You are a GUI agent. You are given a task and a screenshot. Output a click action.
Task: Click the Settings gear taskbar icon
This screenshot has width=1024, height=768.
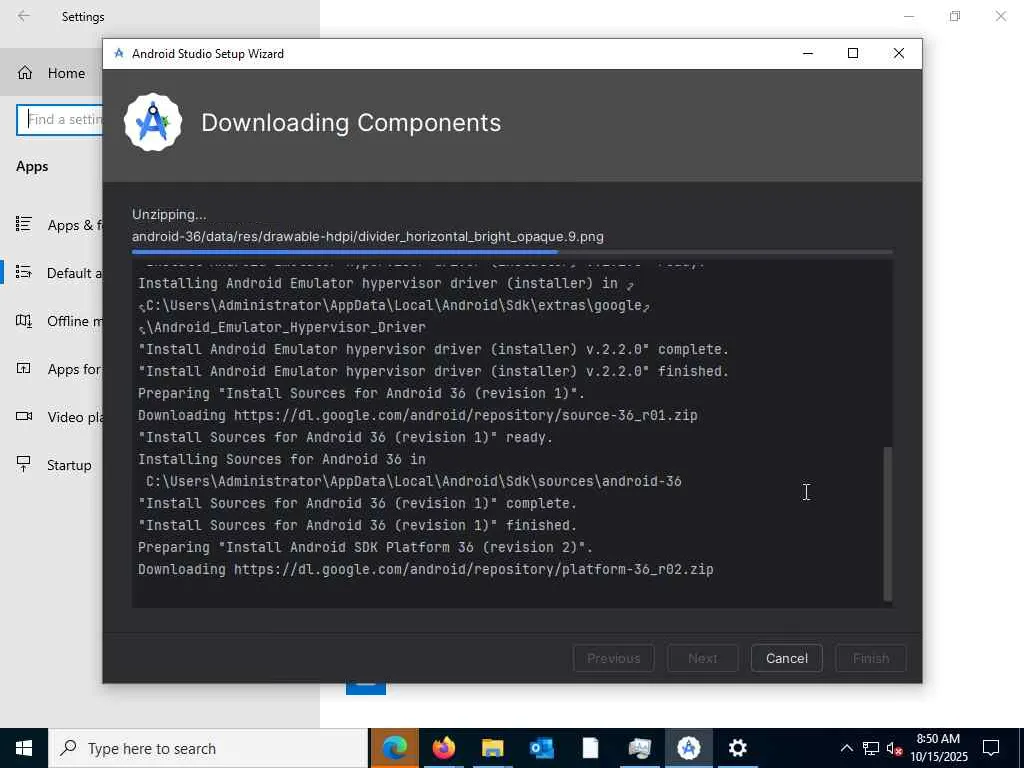coord(737,748)
